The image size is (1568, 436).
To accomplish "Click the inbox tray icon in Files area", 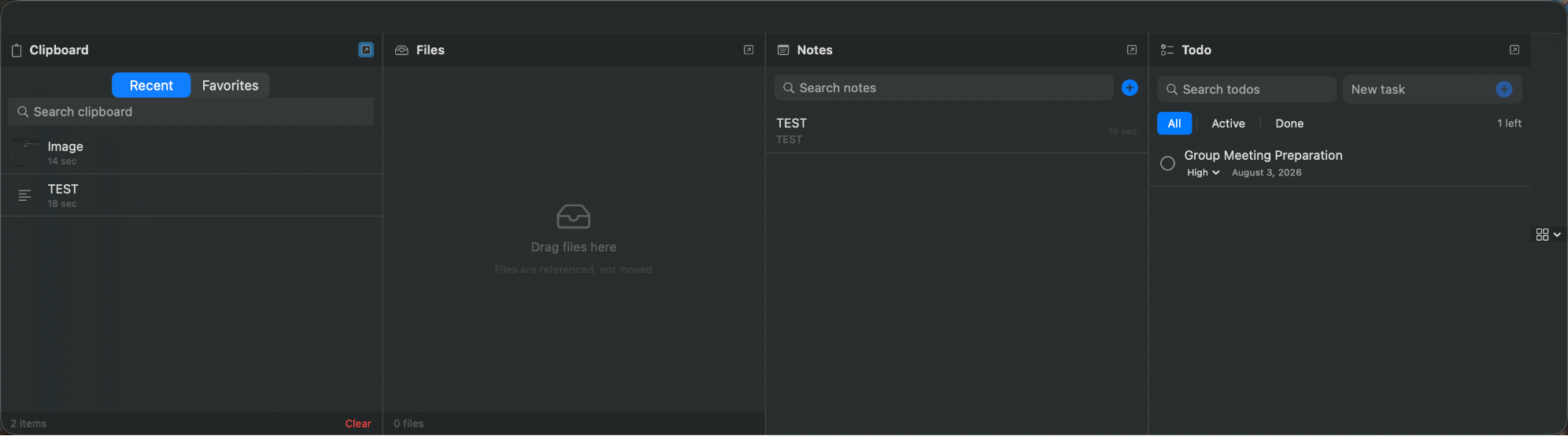I will click(x=573, y=216).
